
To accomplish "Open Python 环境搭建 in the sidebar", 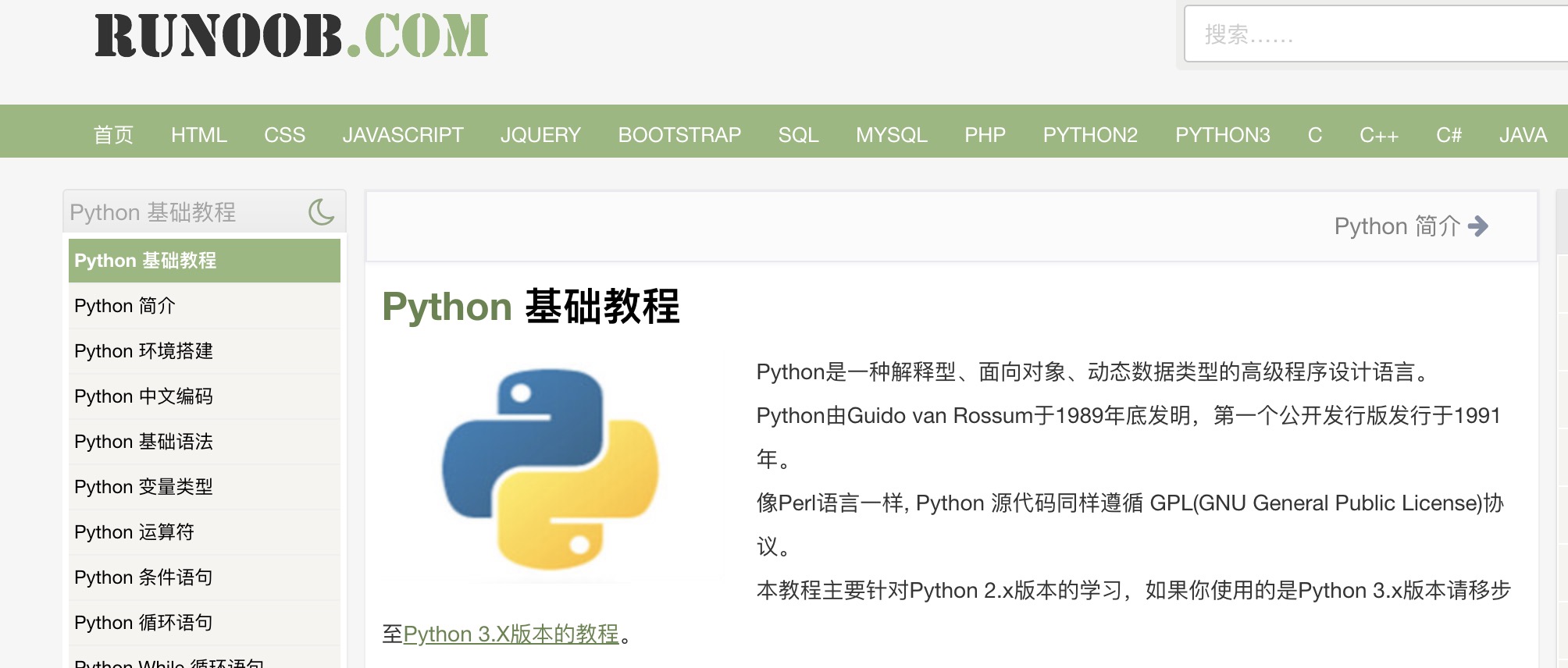I will coord(205,351).
